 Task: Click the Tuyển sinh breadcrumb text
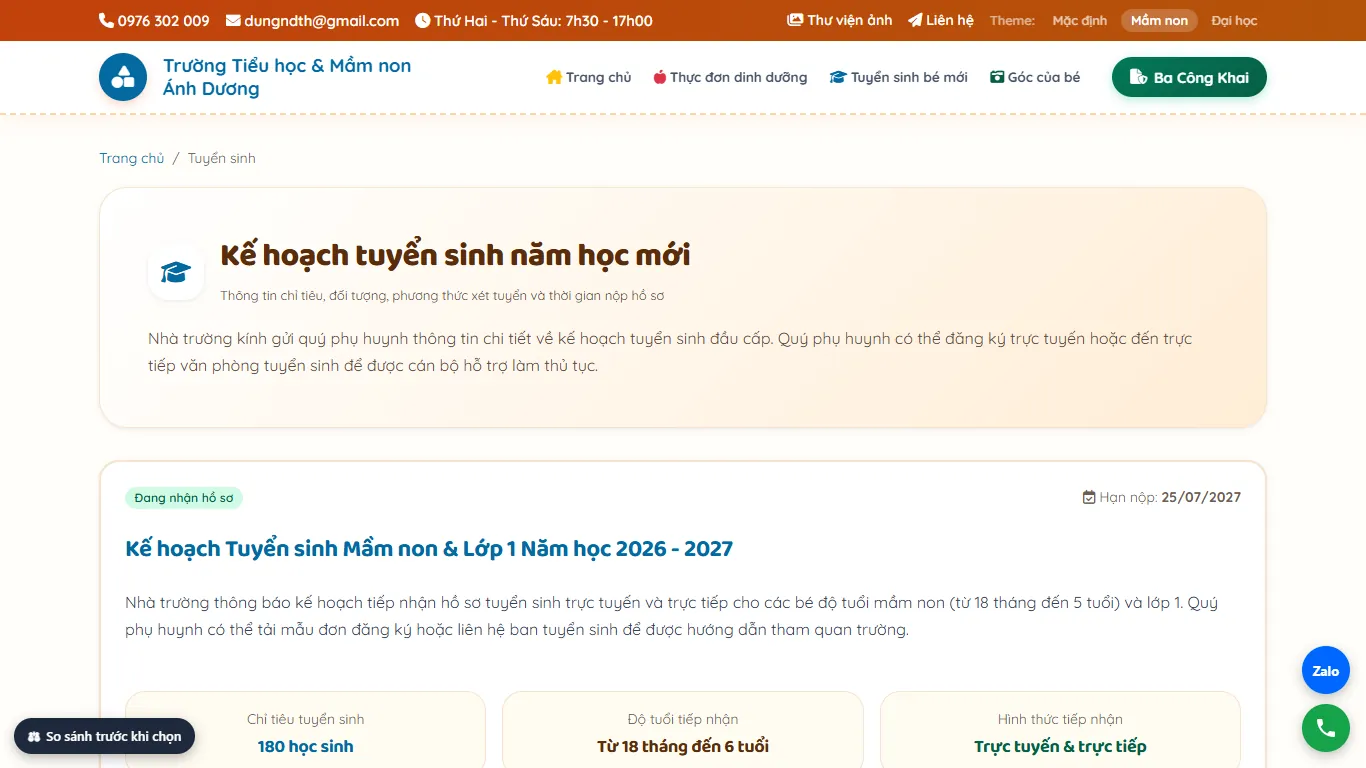pyautogui.click(x=222, y=158)
